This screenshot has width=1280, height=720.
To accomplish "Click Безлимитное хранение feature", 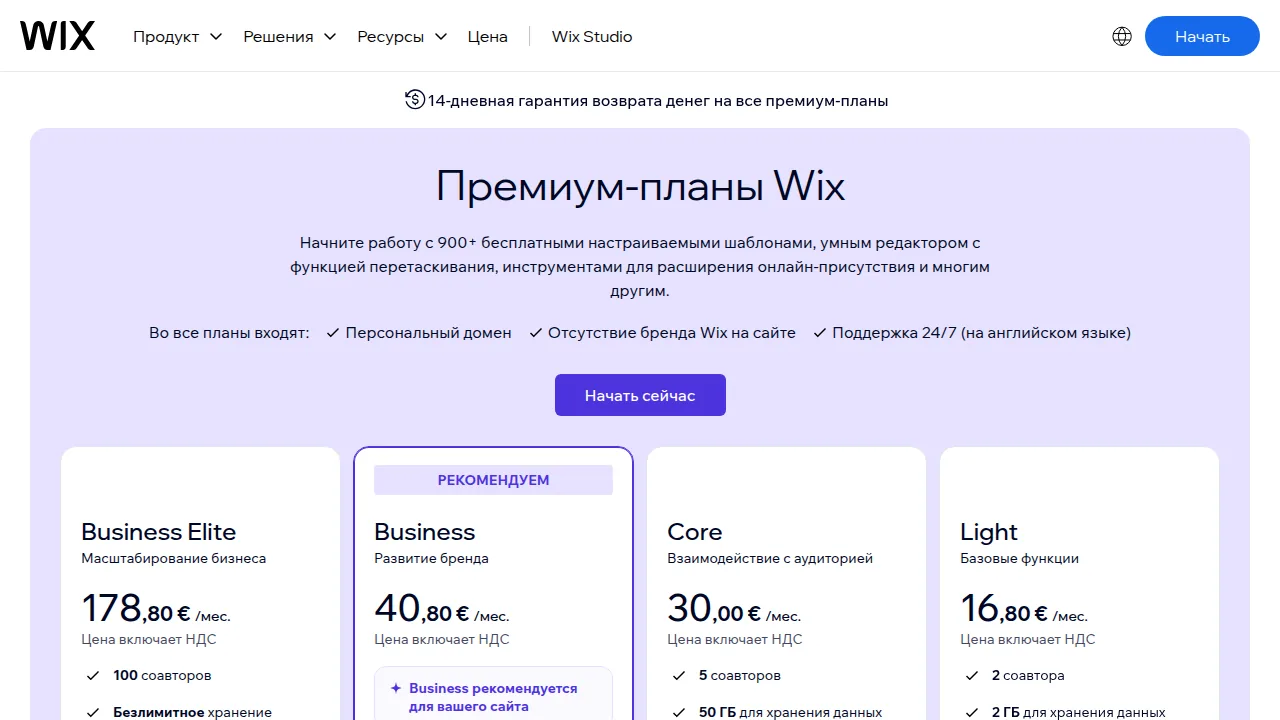I will coord(192,712).
